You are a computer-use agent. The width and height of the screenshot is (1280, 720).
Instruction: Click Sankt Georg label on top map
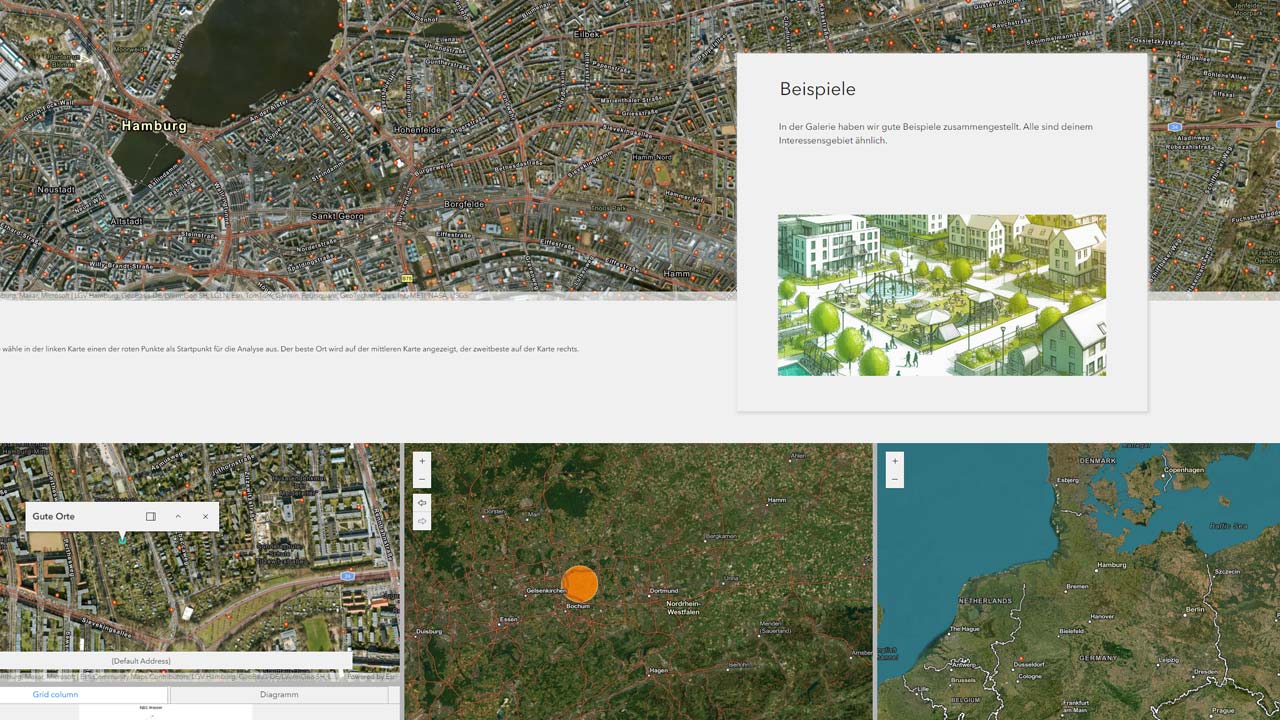click(x=337, y=216)
